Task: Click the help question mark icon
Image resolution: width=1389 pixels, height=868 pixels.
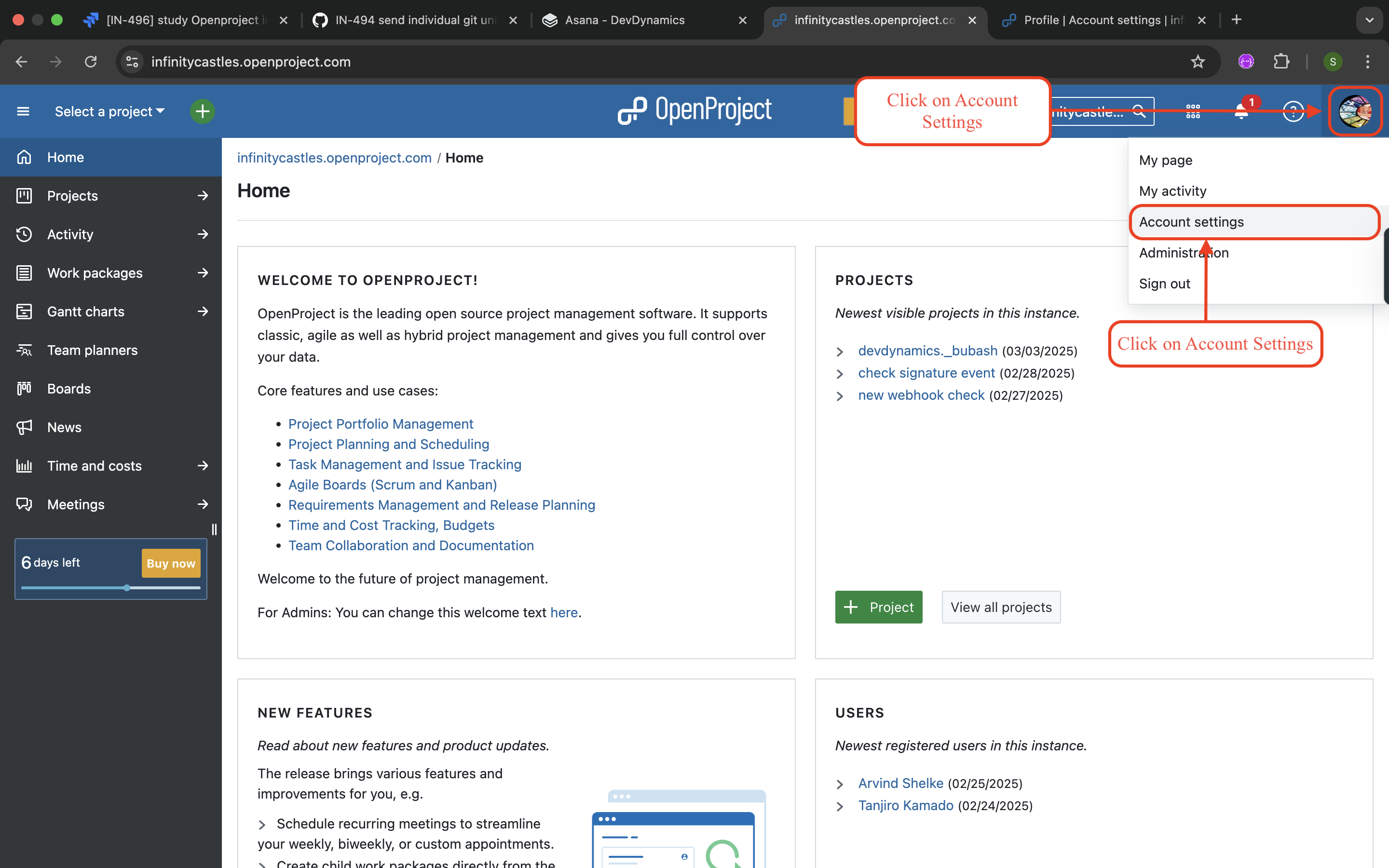Action: (x=1293, y=111)
